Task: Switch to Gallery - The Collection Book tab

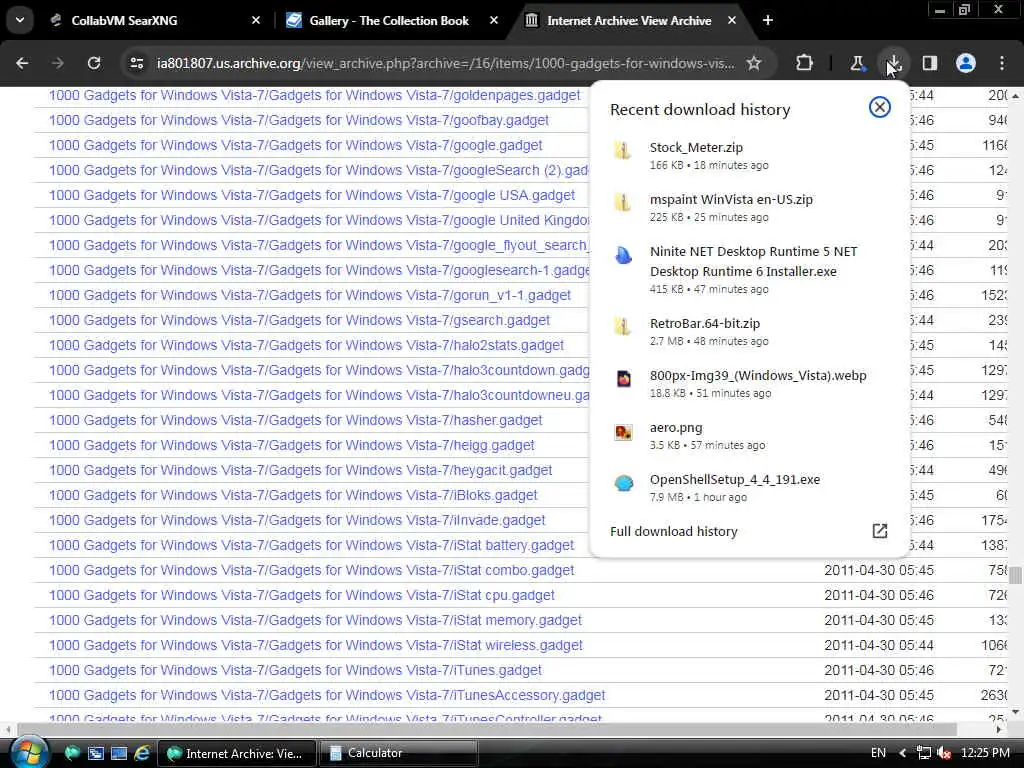Action: pyautogui.click(x=389, y=20)
